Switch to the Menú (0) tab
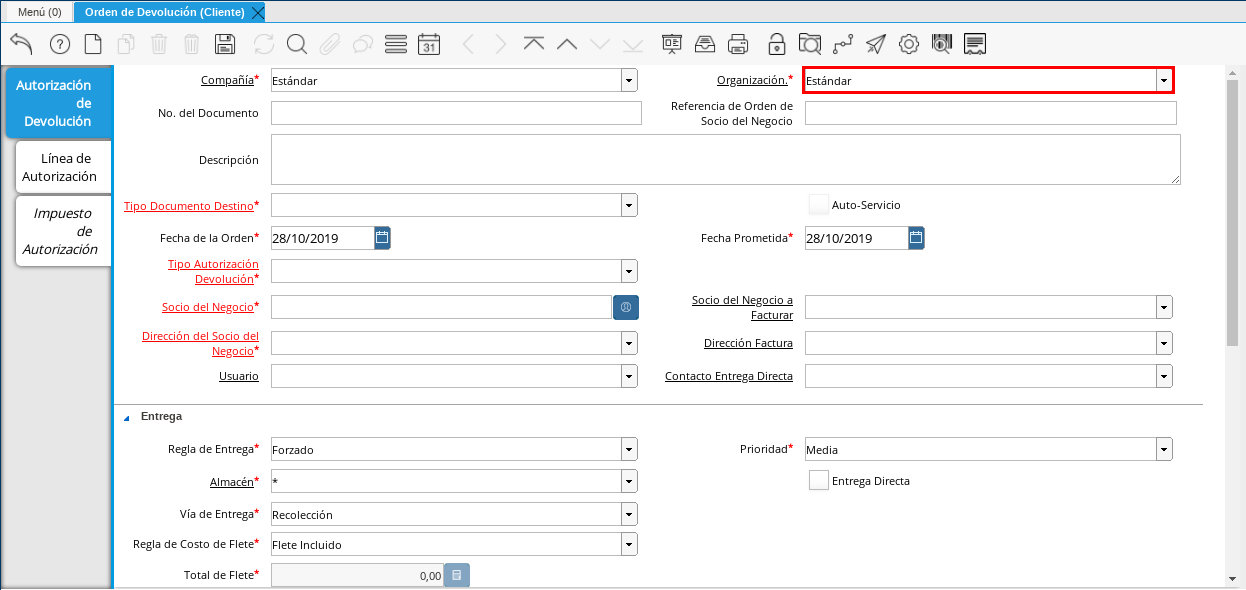 tap(39, 12)
